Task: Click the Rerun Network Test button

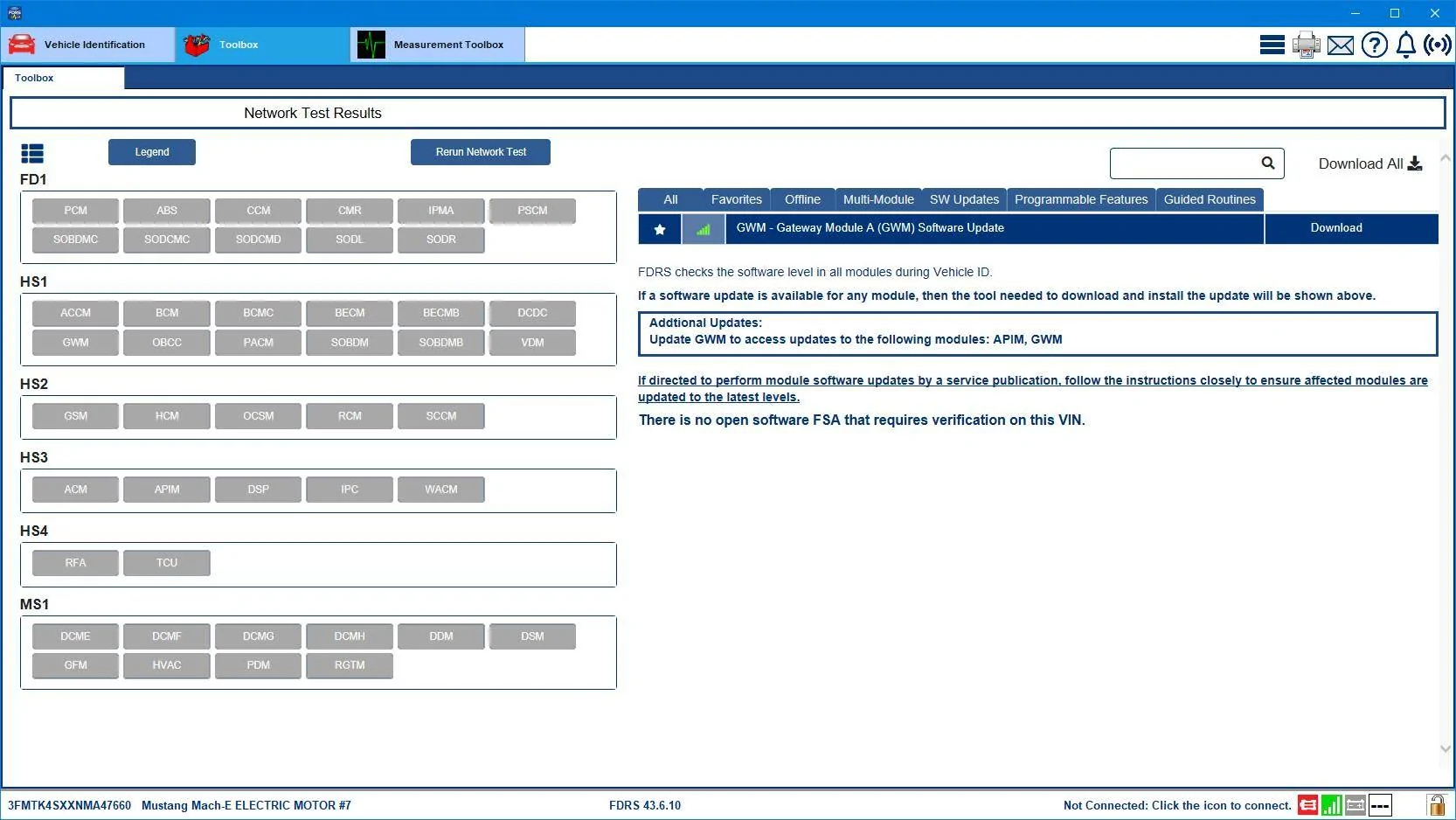Action: (481, 152)
